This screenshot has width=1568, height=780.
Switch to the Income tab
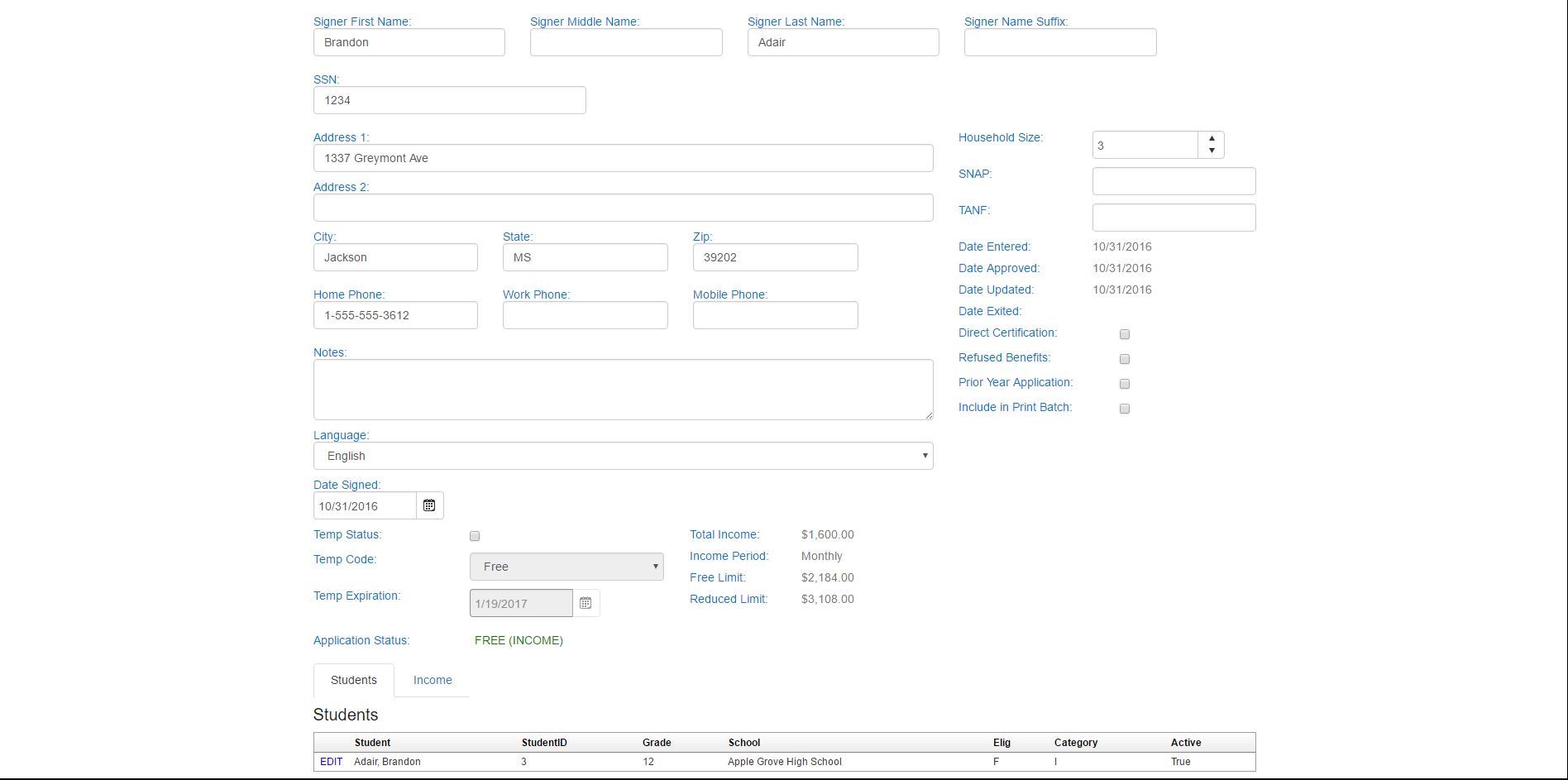tap(433, 680)
